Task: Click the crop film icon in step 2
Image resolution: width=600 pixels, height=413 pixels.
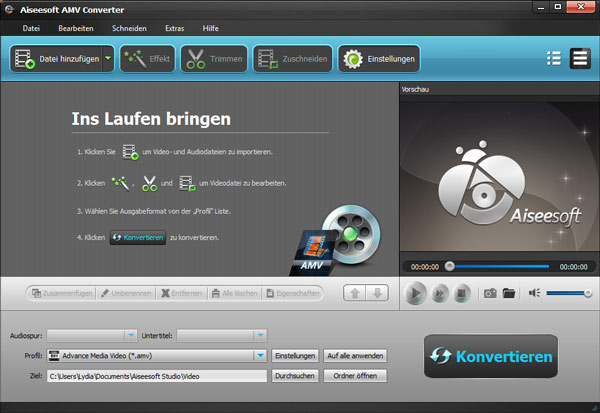Action: [x=188, y=183]
